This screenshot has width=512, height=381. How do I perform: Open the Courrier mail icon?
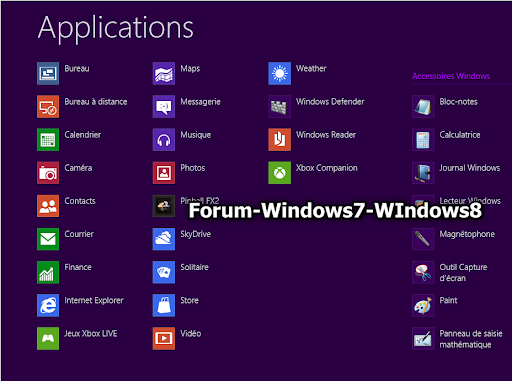[x=48, y=239]
